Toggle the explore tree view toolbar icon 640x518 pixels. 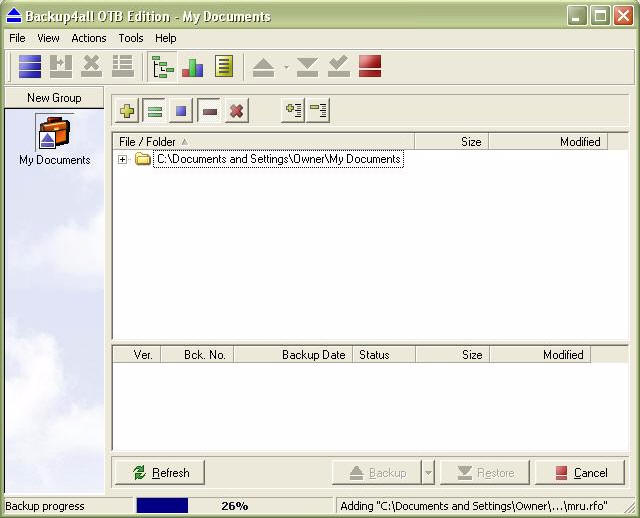[x=162, y=67]
